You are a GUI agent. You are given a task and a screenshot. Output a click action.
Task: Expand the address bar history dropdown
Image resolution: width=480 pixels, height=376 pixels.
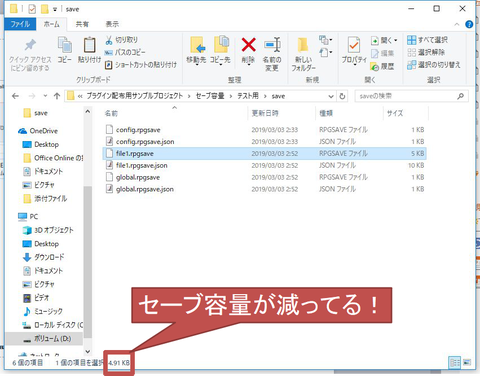[331, 96]
